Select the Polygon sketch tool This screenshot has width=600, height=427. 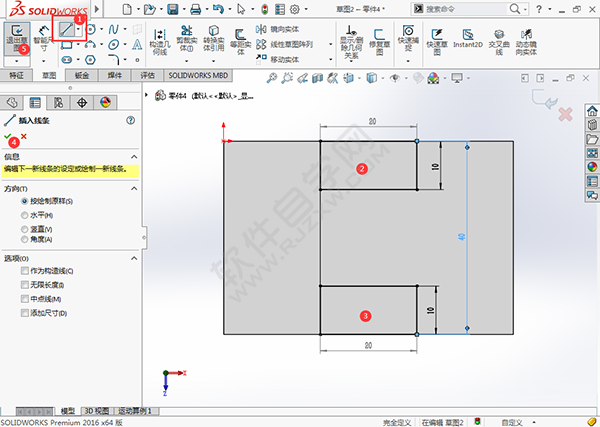[x=90, y=60]
